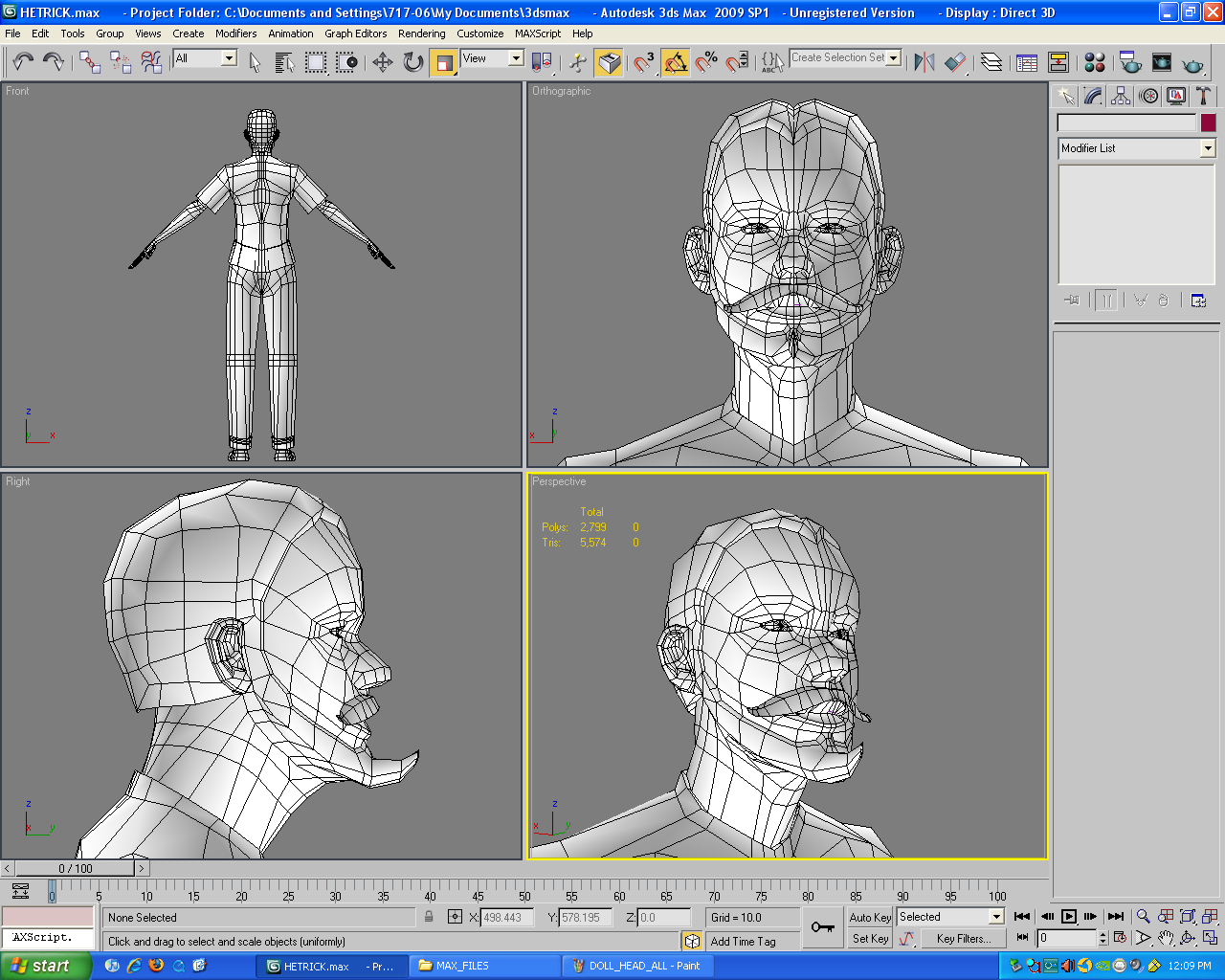This screenshot has width=1225, height=980.
Task: Click the highlighted Select and Scale tool
Action: (444, 62)
